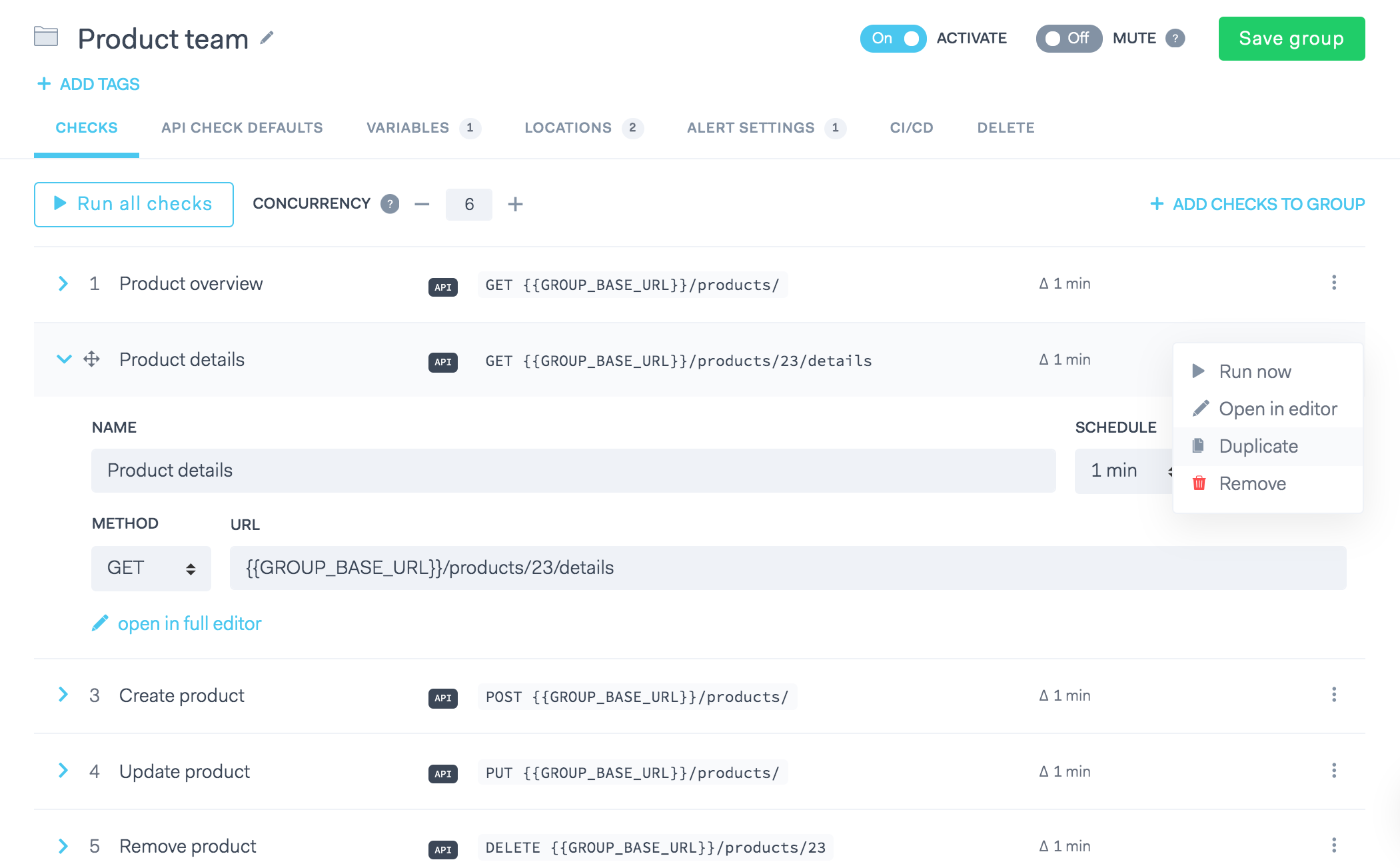Screen dimensions: 1400x868
Task: Open three-dot menu for Update product check
Action: coord(1333,771)
